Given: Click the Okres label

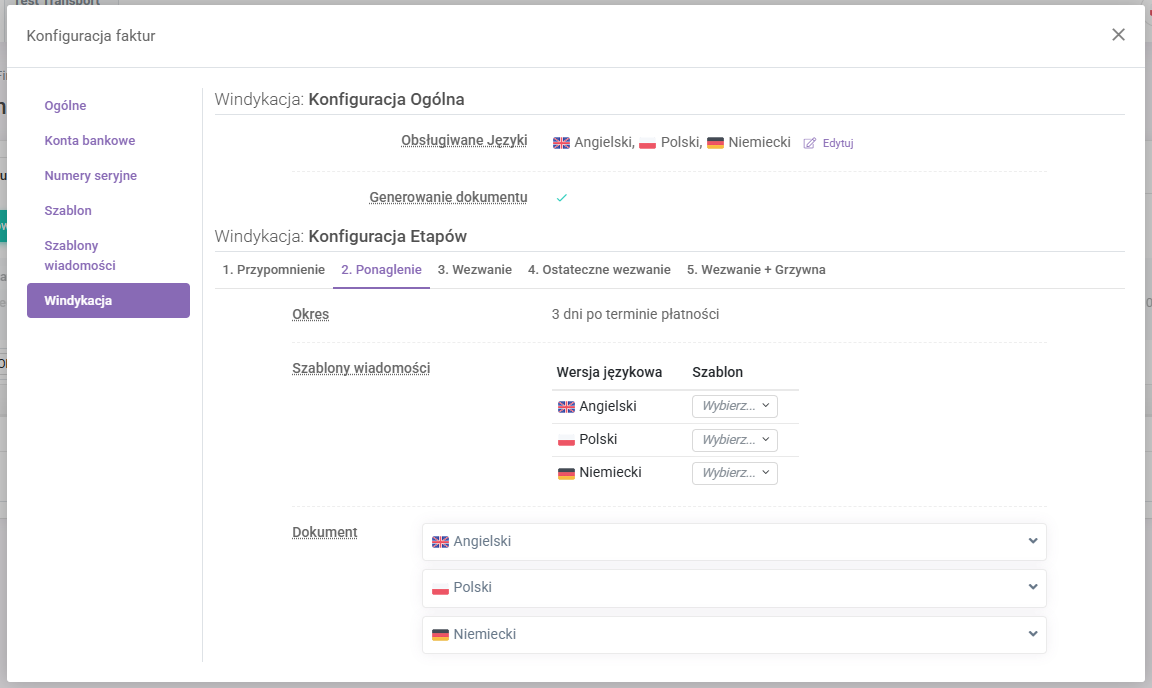Looking at the screenshot, I should (311, 314).
